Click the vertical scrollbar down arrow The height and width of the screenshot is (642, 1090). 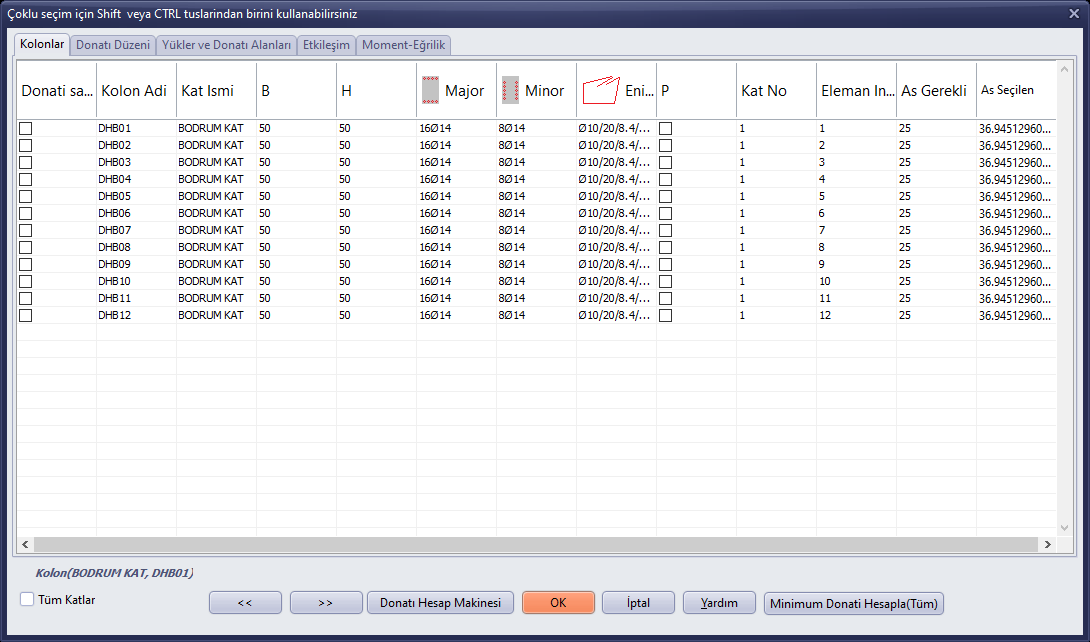(1065, 528)
